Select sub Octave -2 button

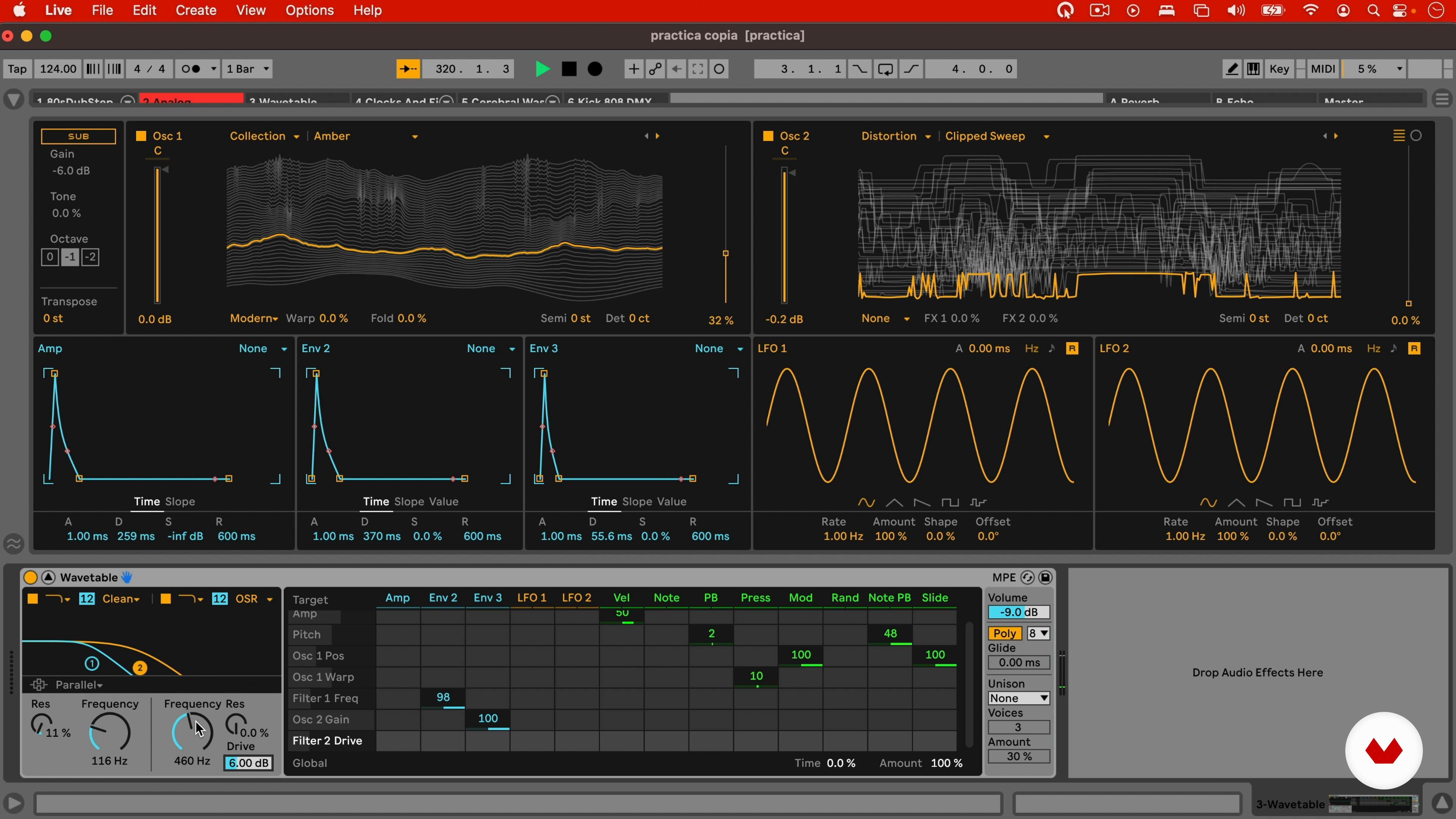tap(91, 257)
